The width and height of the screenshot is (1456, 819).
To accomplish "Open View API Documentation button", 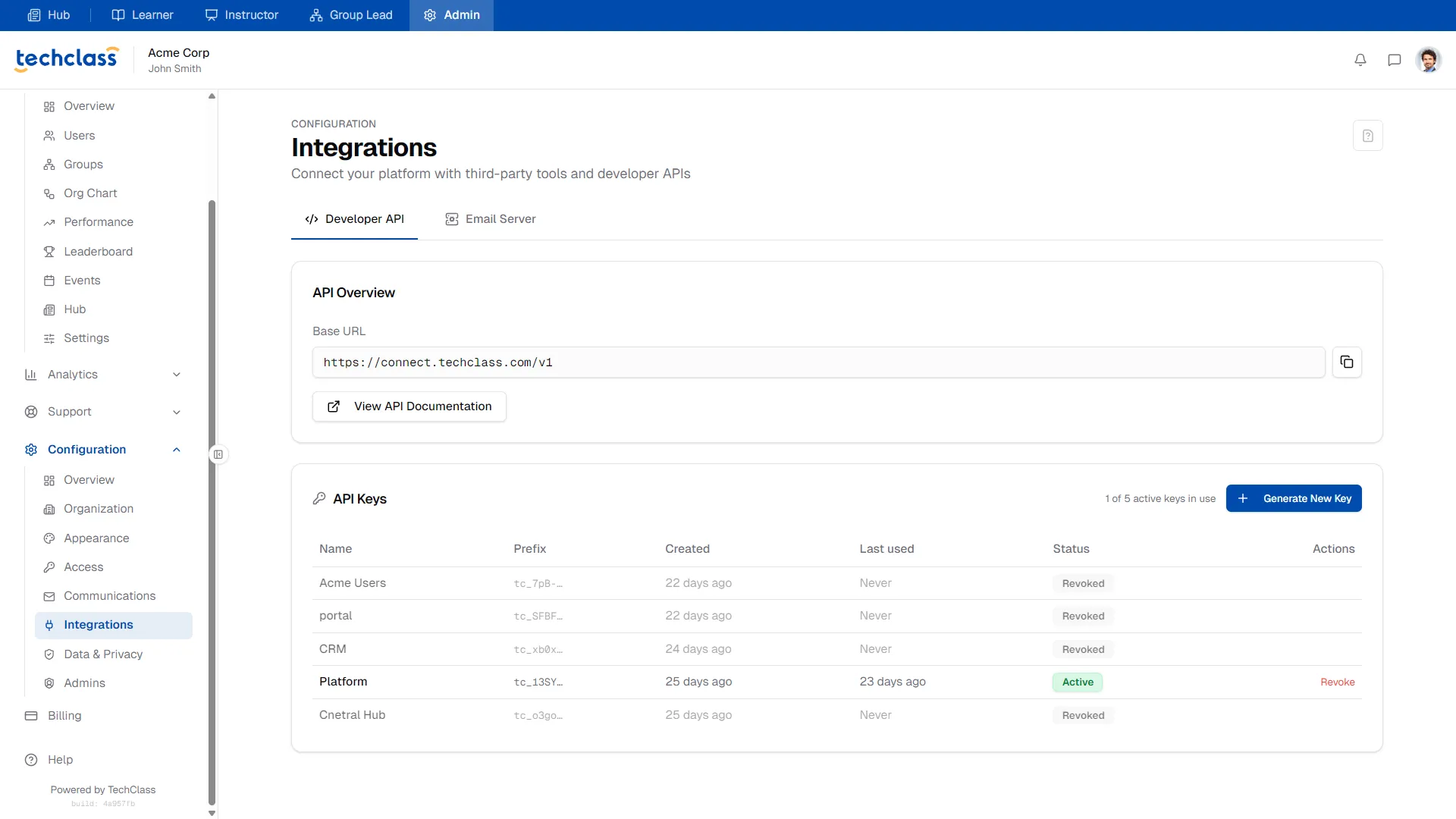I will click(x=409, y=406).
